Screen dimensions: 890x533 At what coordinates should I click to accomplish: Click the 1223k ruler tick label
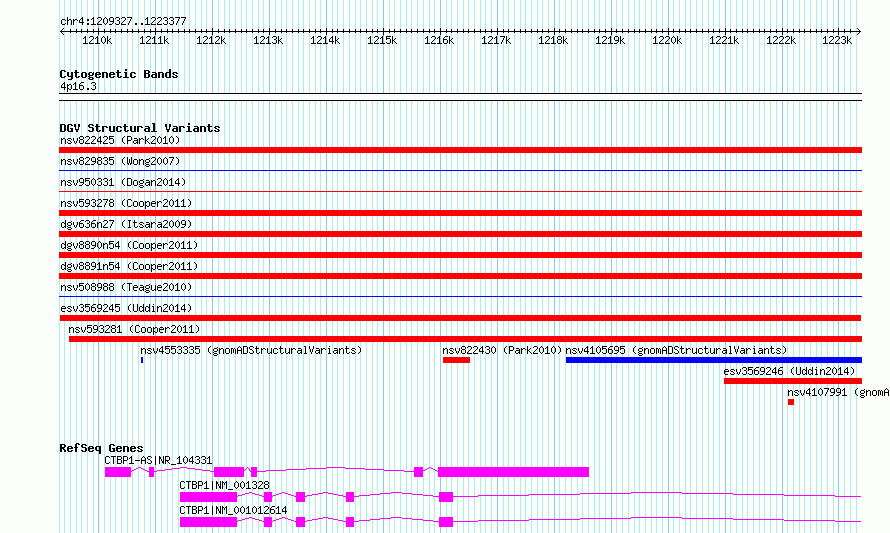coord(837,40)
